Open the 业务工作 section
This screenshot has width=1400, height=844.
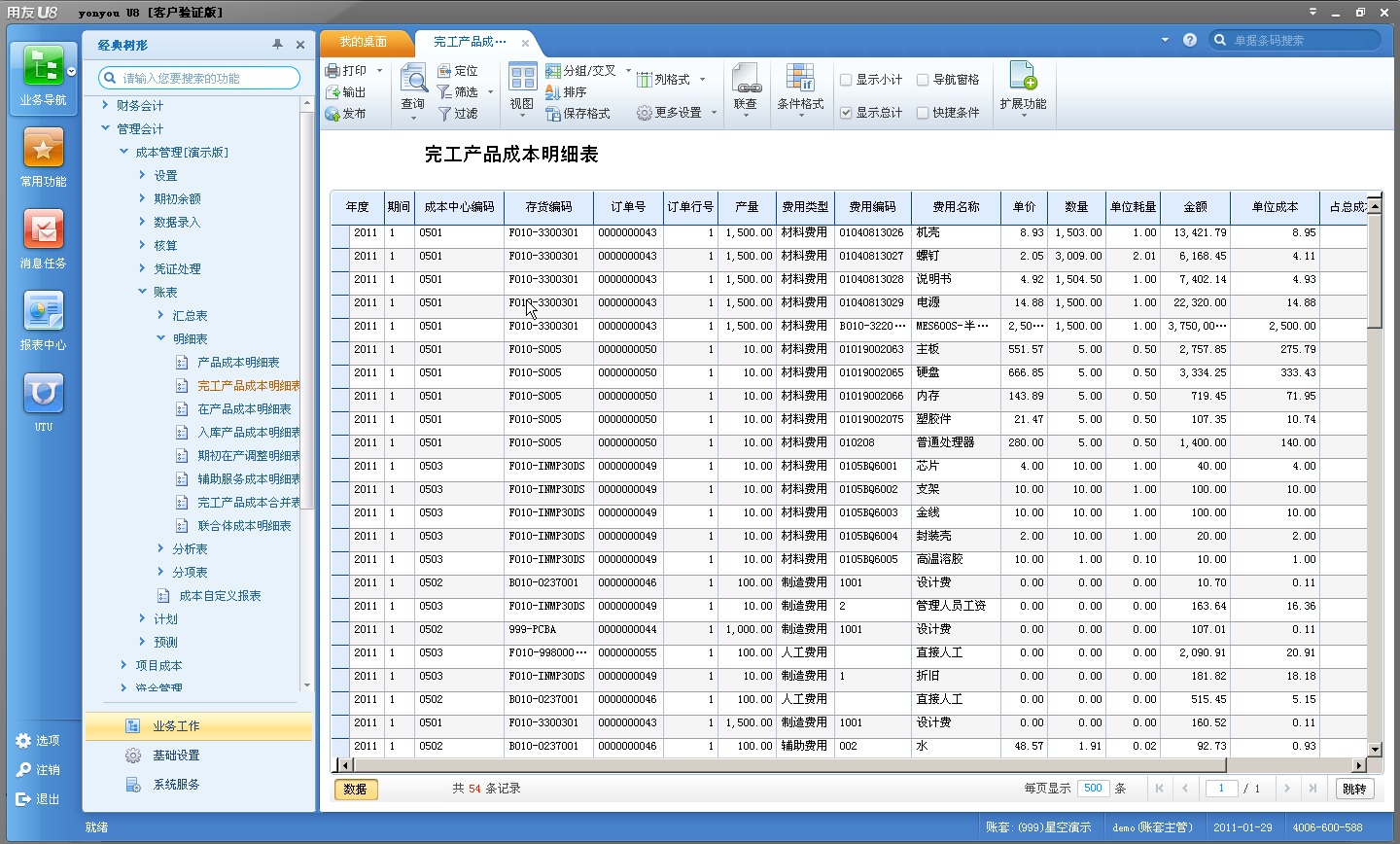click(x=198, y=726)
